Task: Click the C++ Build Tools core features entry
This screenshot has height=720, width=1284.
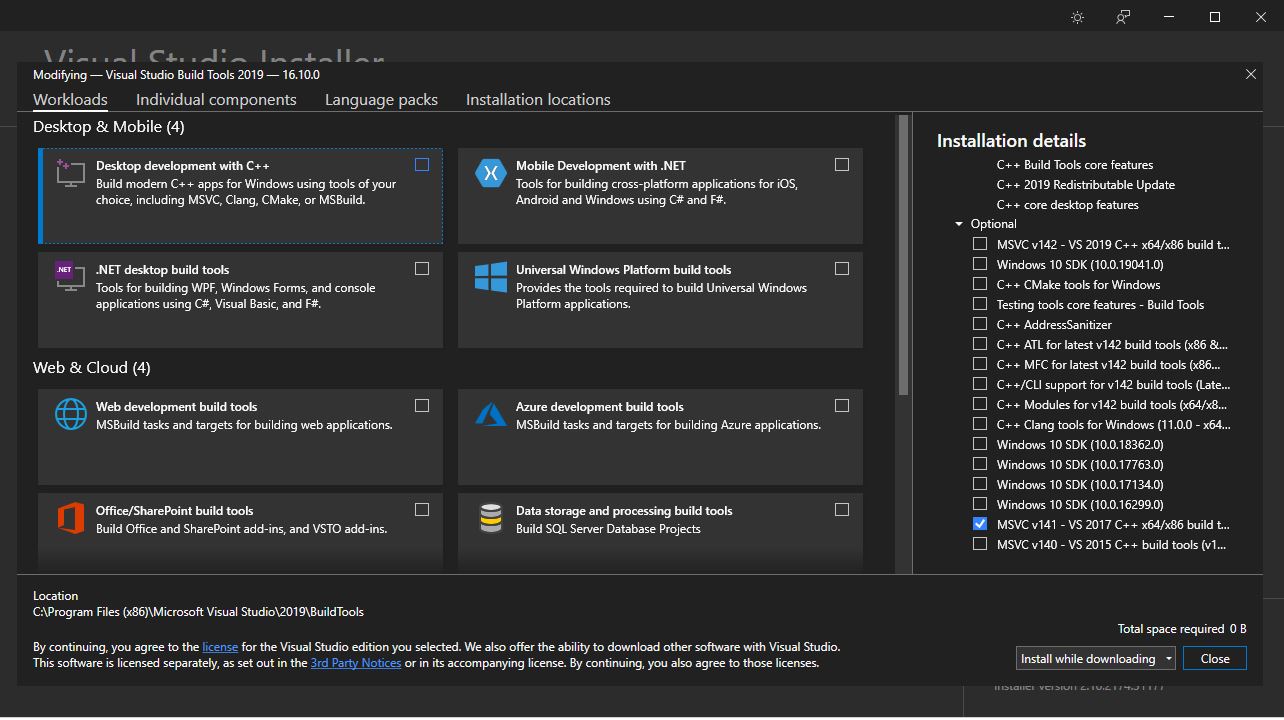Action: click(x=1075, y=165)
